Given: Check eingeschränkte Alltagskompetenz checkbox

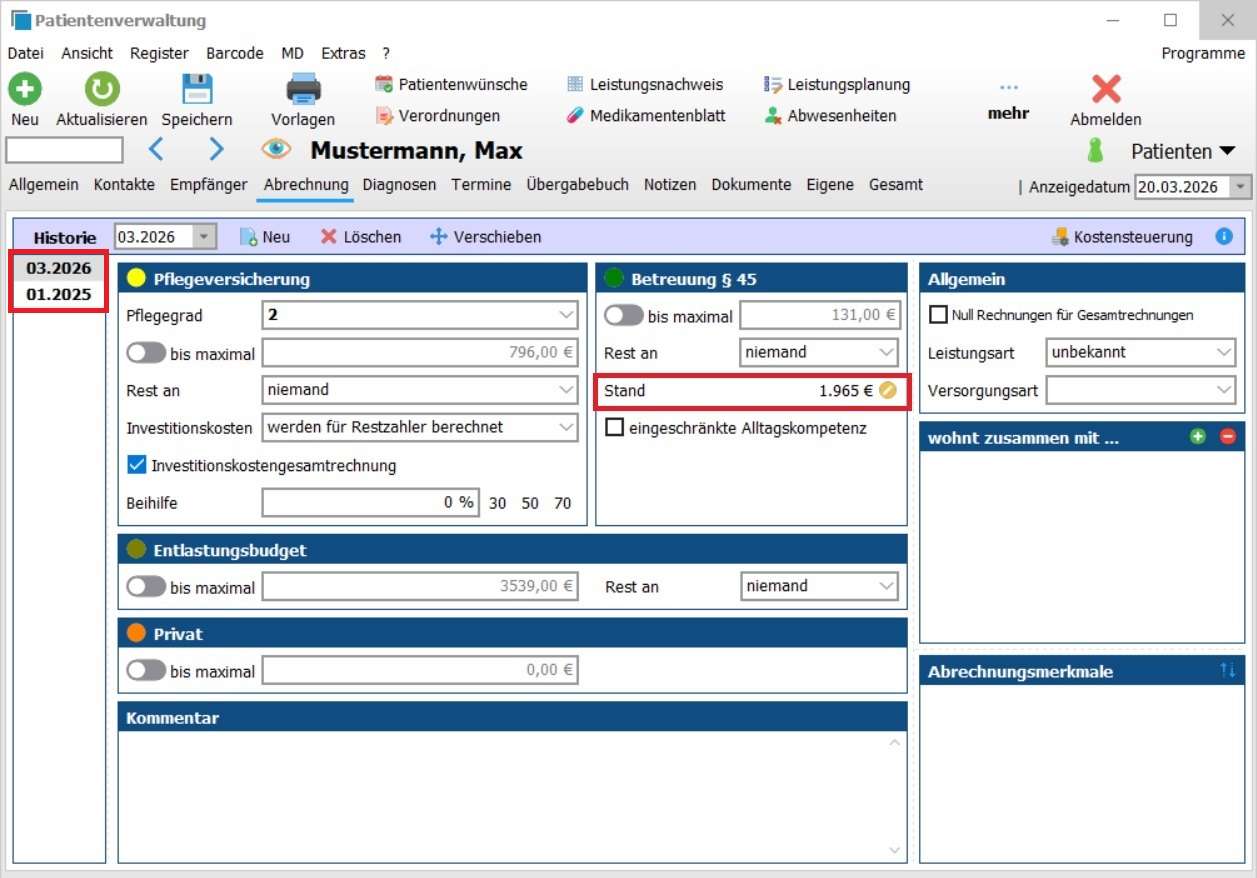Looking at the screenshot, I should [x=614, y=428].
